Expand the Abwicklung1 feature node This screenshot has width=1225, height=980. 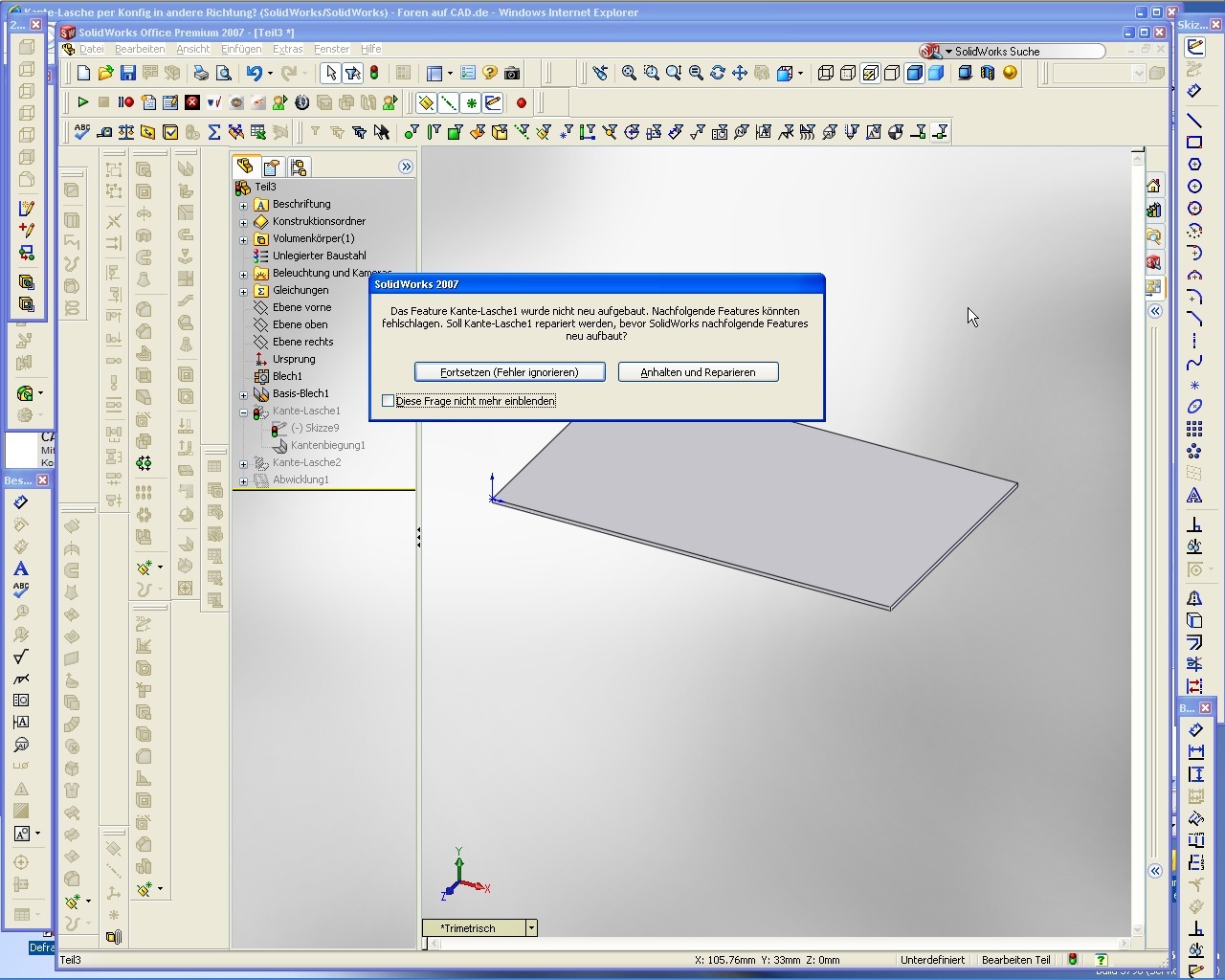243,480
